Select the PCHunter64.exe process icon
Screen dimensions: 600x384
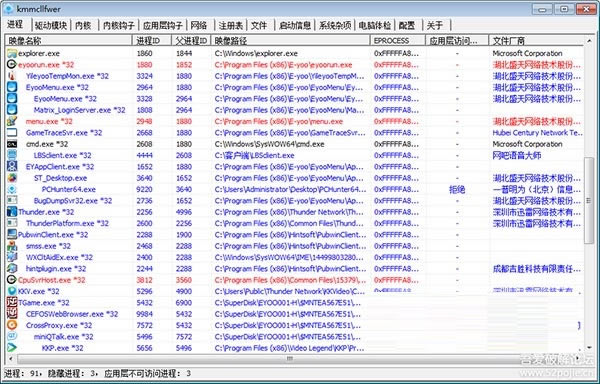tap(12, 189)
